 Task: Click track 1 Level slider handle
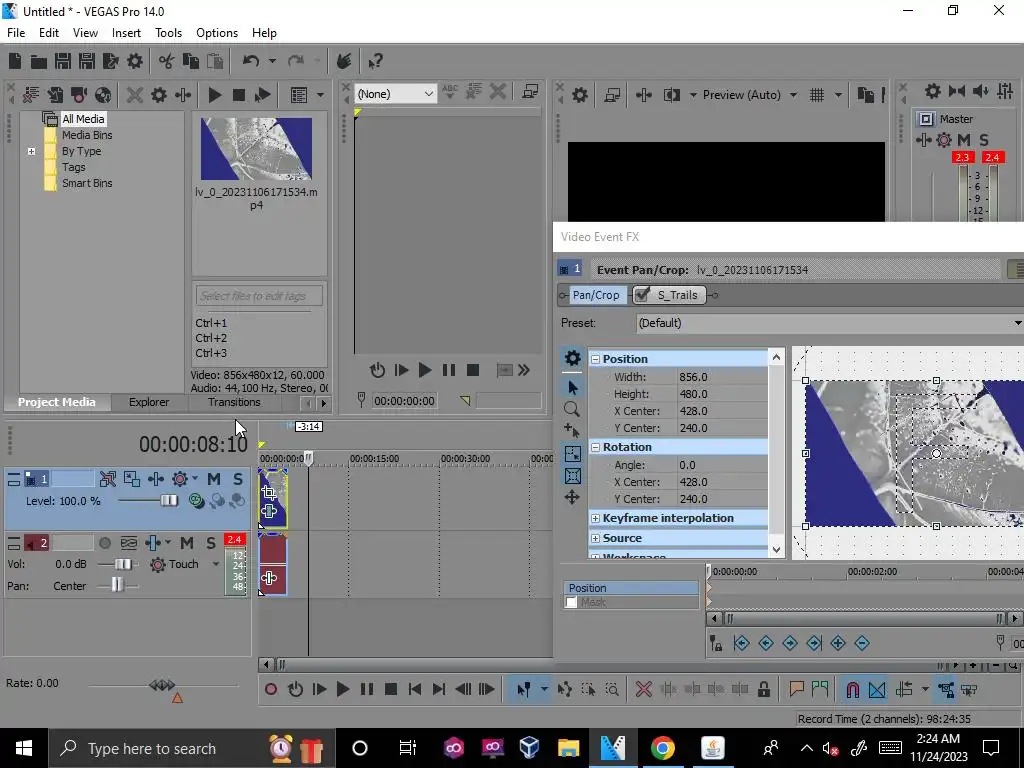coord(168,501)
